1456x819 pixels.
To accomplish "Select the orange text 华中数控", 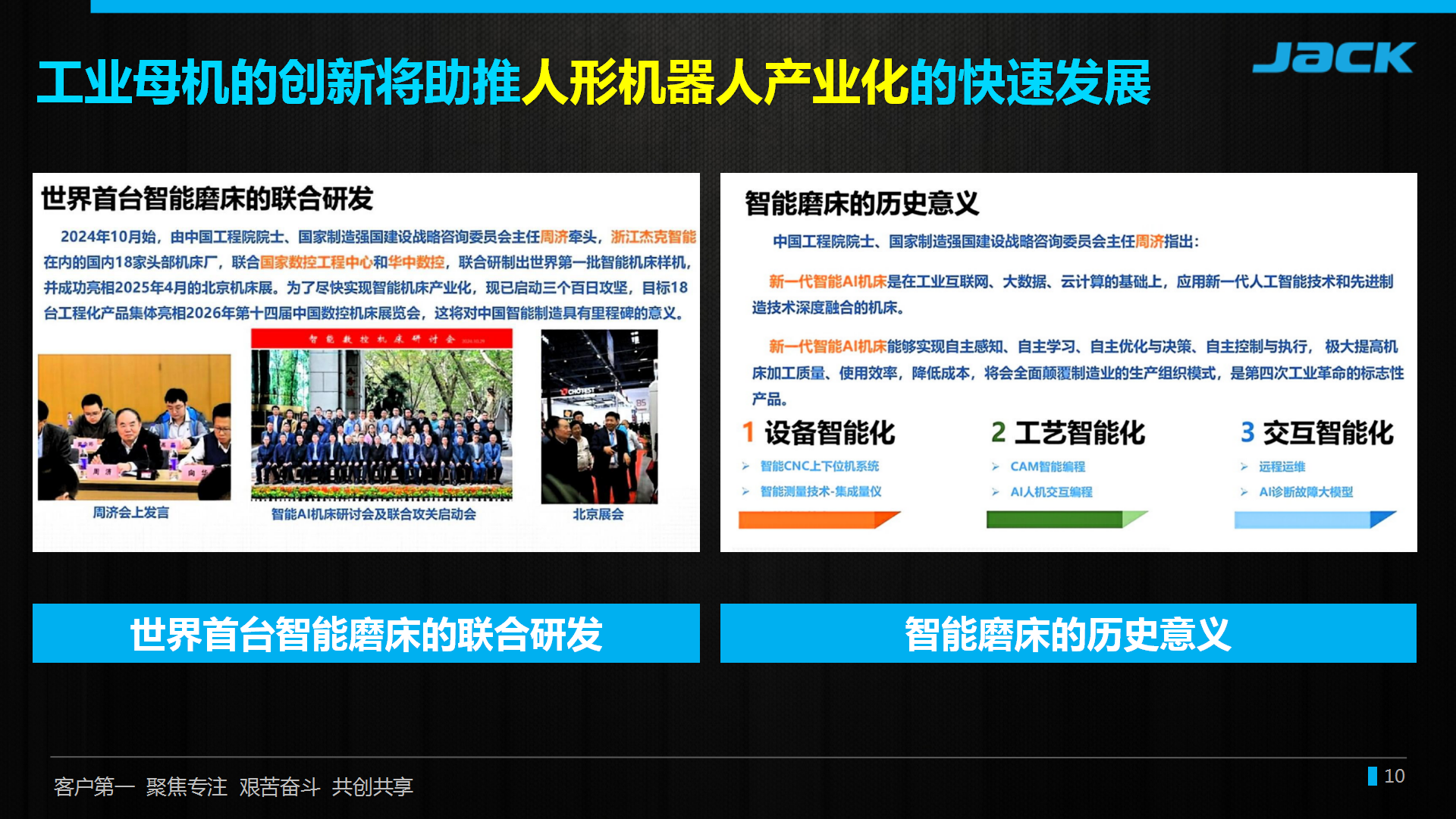I will coord(416,262).
